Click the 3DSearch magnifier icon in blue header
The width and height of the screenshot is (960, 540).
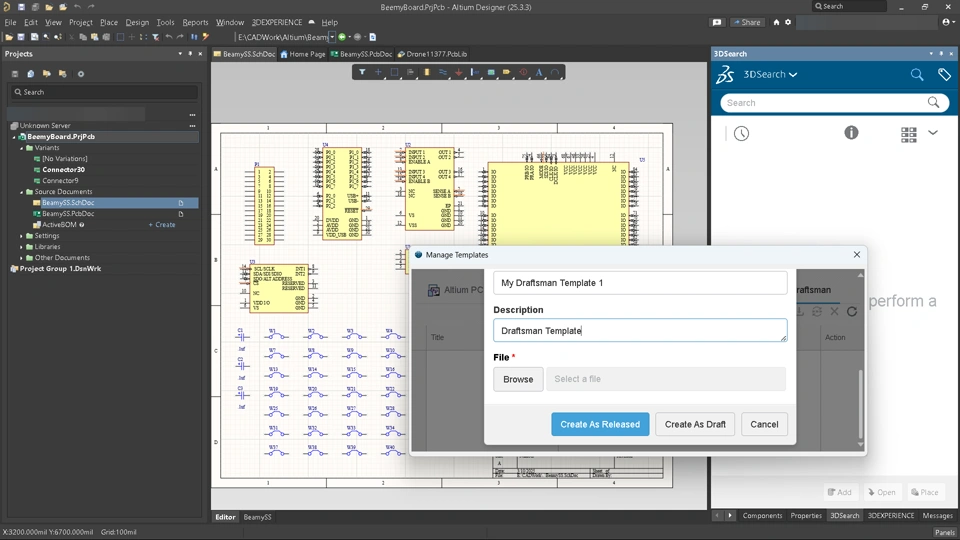917,75
